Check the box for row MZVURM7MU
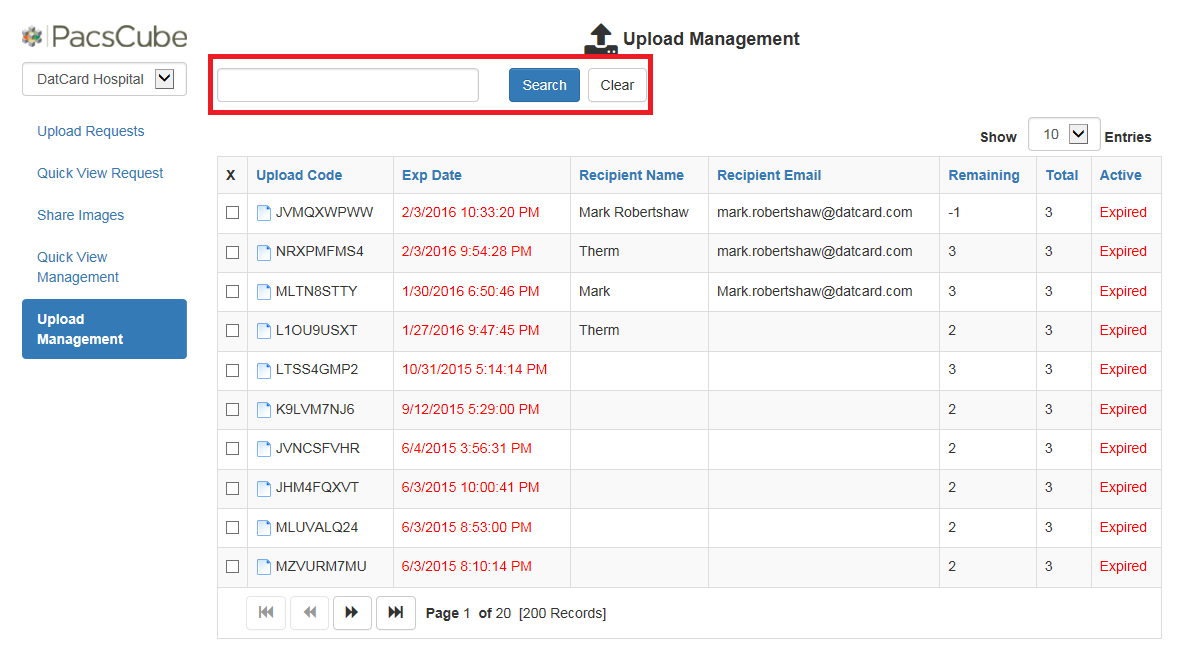 pos(232,567)
